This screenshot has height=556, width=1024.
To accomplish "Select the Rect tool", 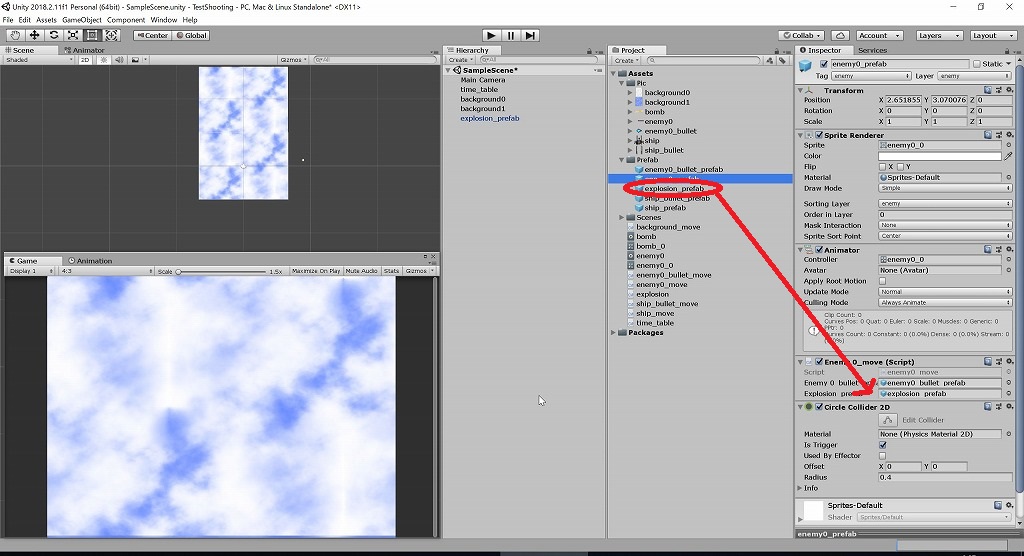I will coord(92,35).
